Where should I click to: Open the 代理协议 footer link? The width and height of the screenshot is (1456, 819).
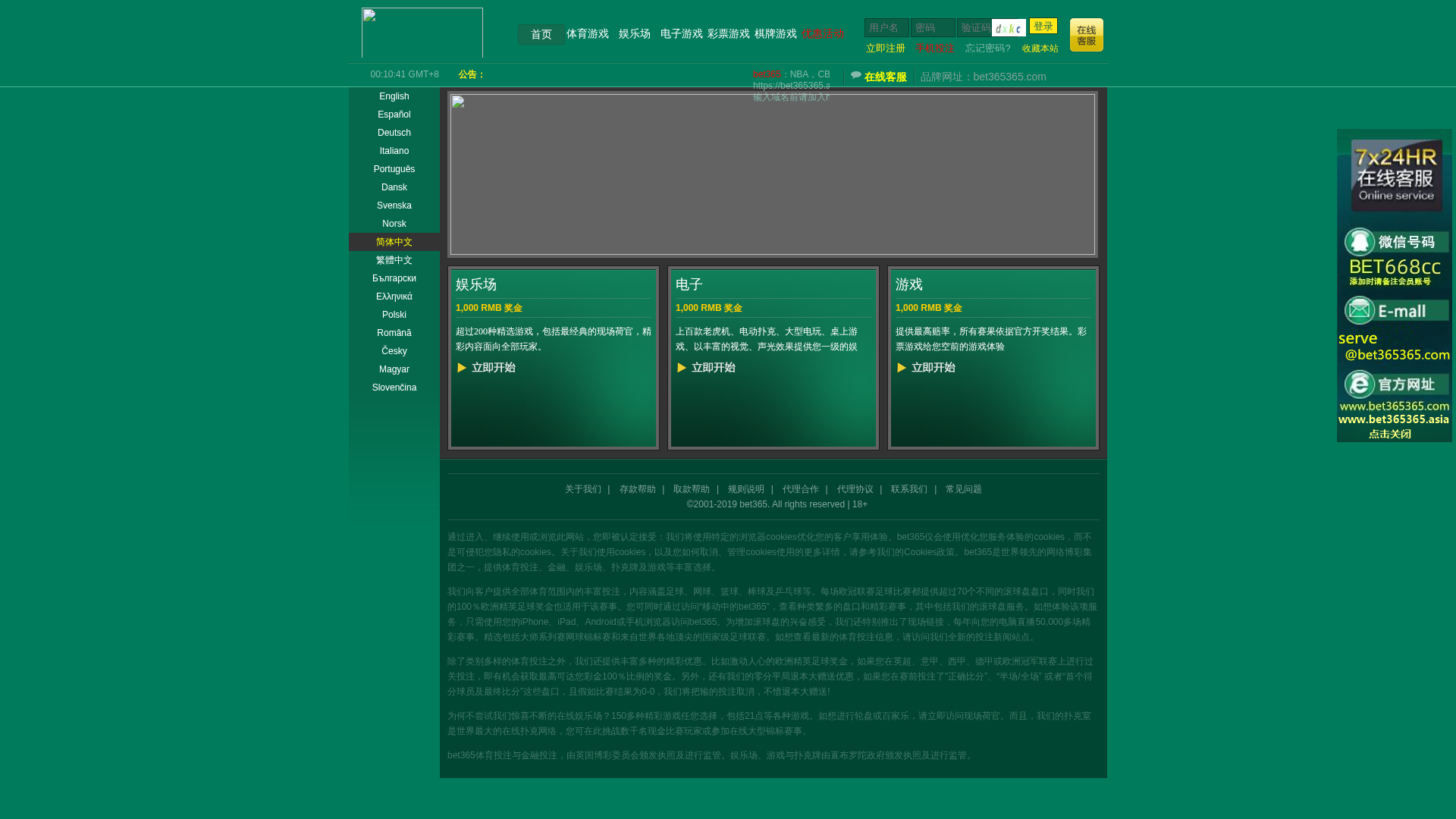(x=855, y=489)
